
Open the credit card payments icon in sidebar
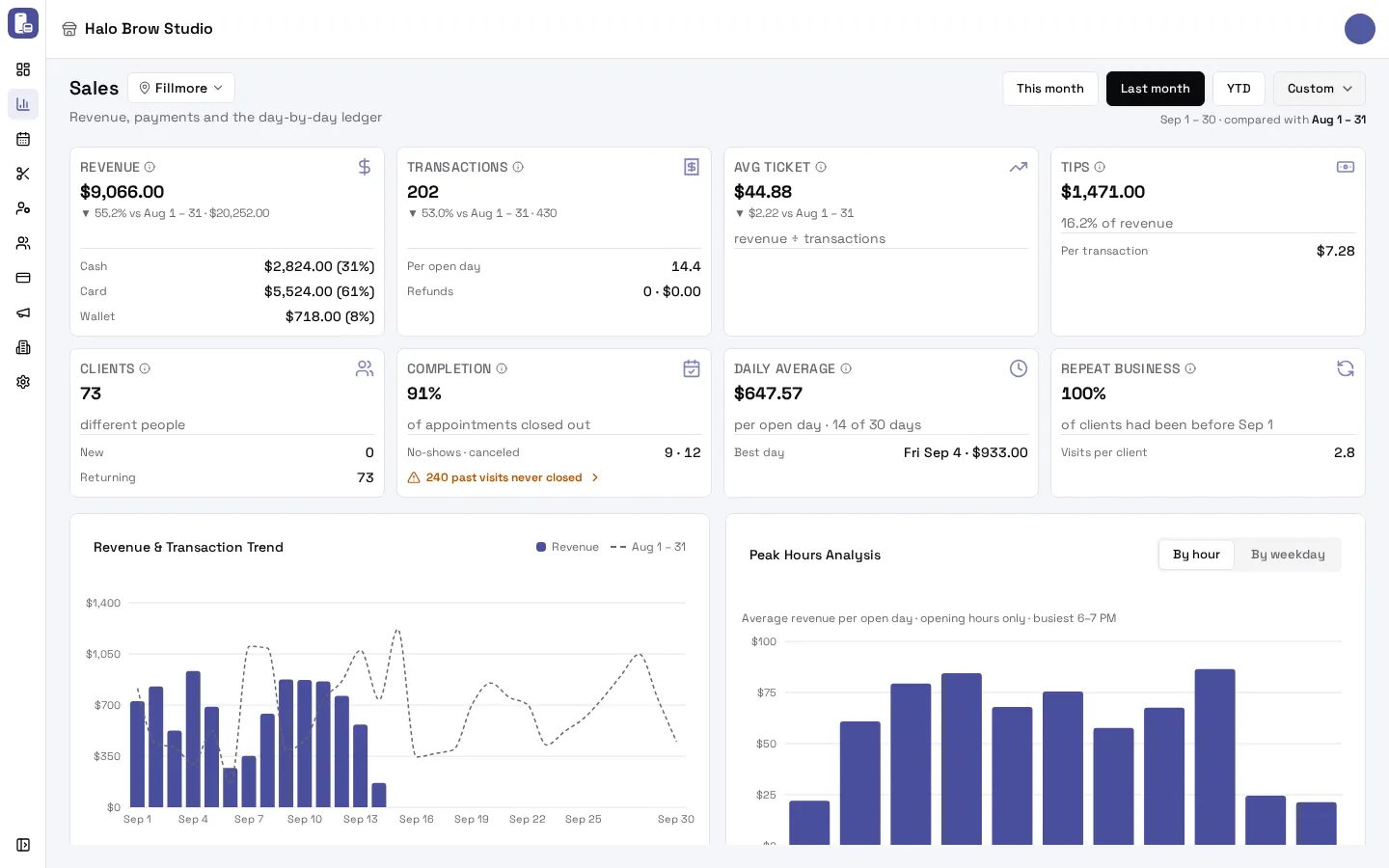[23, 278]
